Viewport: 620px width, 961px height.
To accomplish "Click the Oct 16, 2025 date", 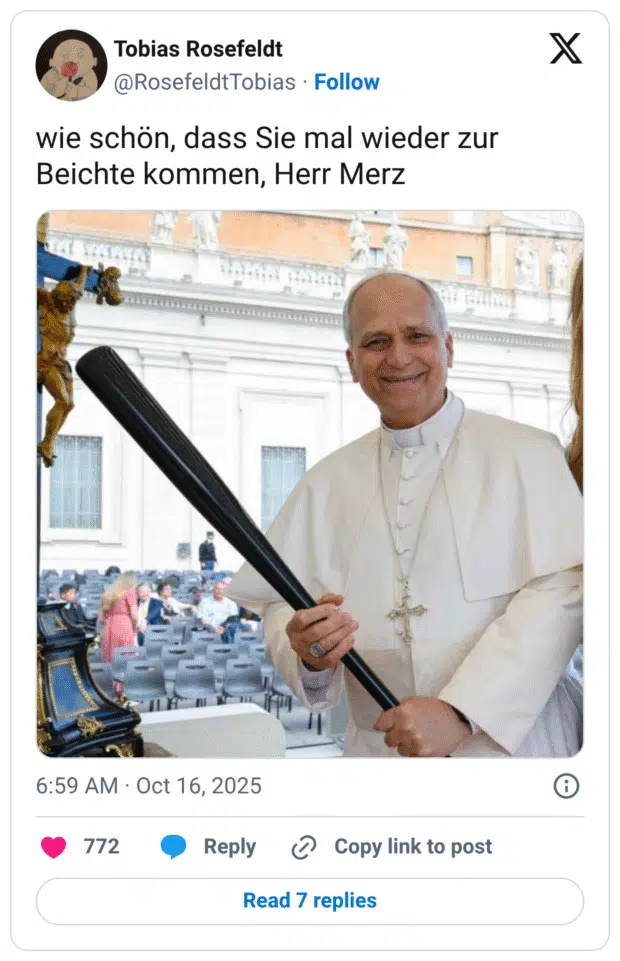I will [198, 786].
